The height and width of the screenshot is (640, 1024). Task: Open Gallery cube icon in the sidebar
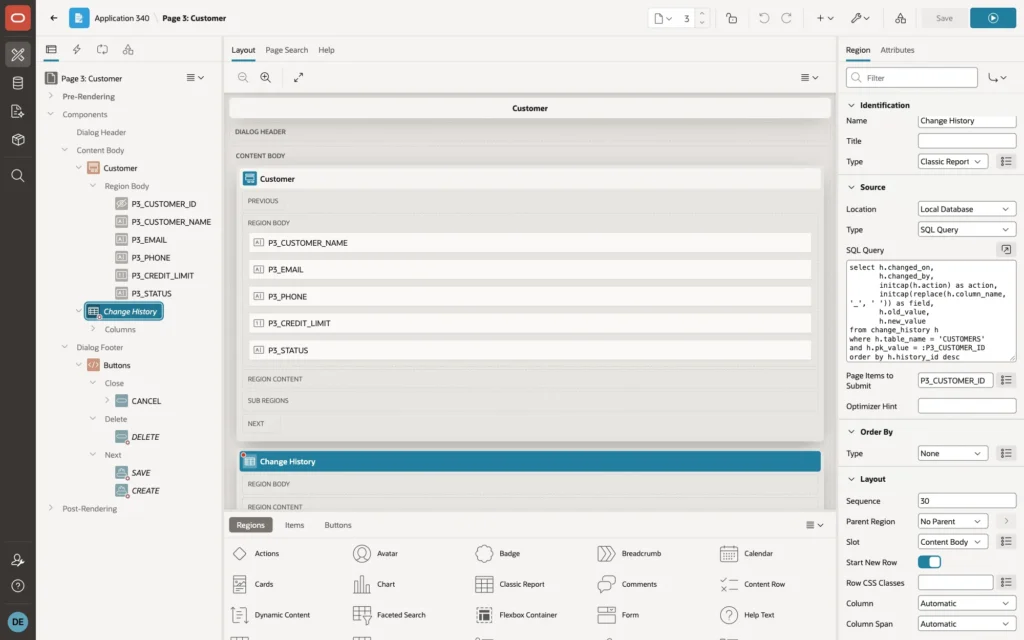[x=18, y=140]
